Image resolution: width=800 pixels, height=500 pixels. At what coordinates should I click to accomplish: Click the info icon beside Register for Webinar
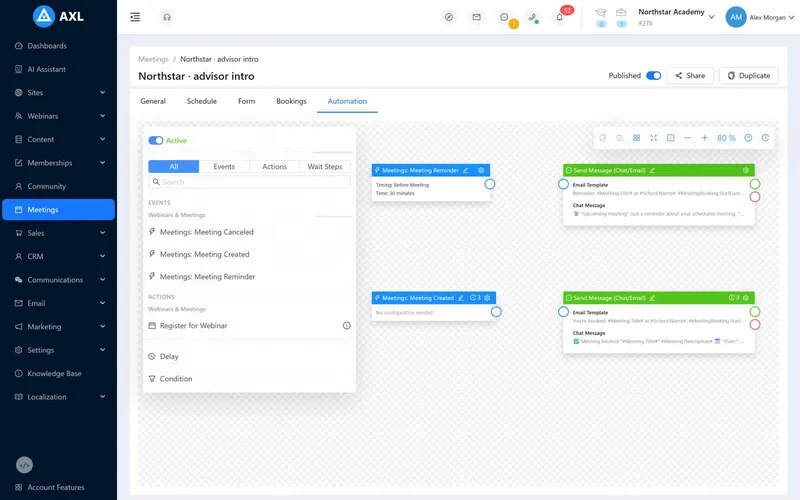346,326
